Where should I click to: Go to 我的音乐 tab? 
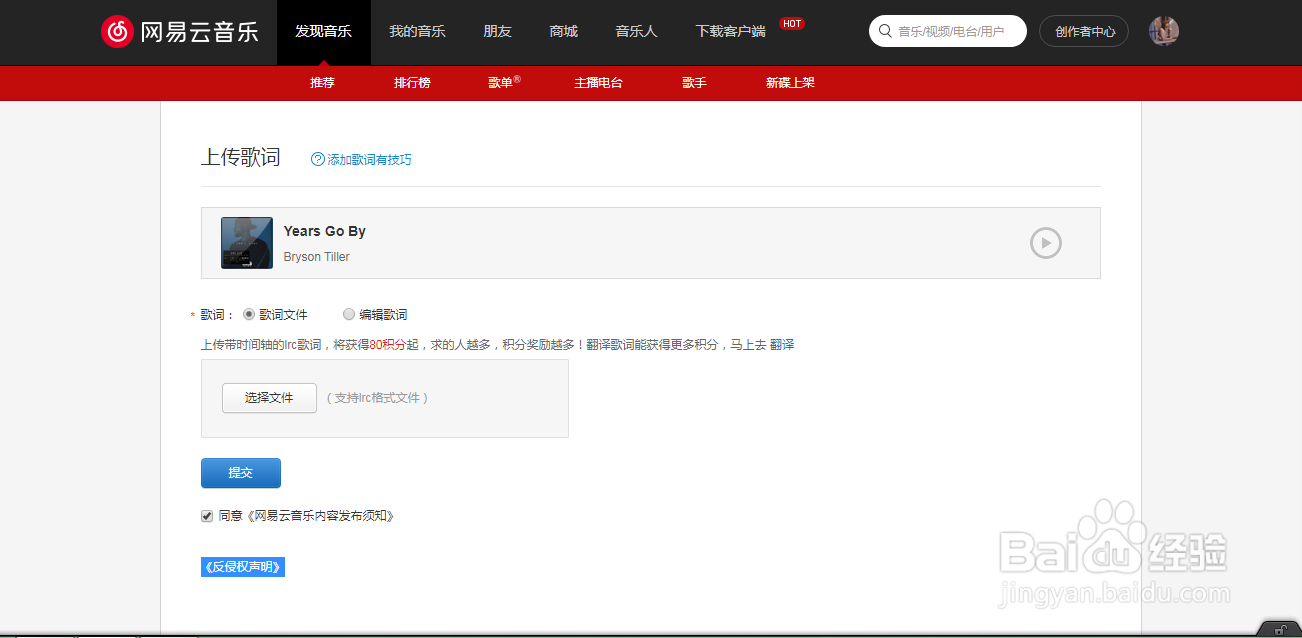(x=417, y=32)
